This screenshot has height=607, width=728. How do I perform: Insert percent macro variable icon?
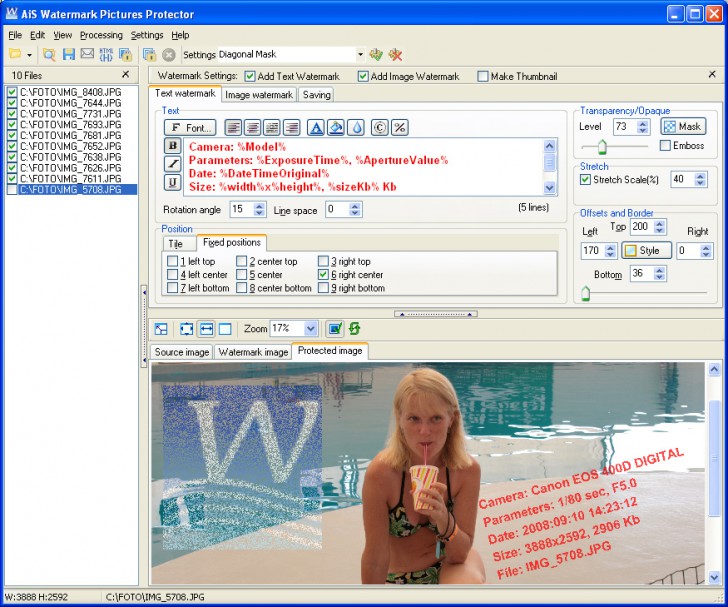400,127
